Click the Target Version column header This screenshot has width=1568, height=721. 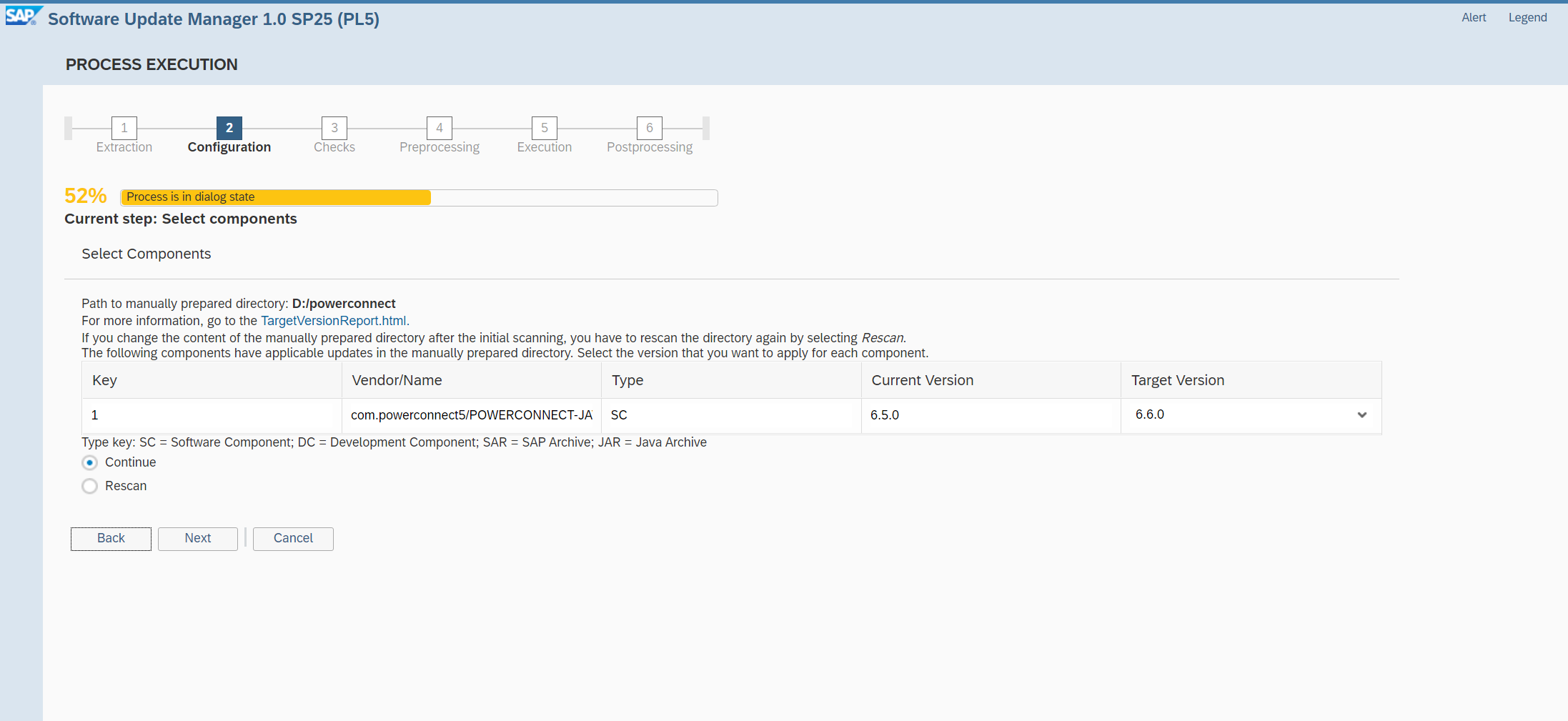(x=1177, y=381)
